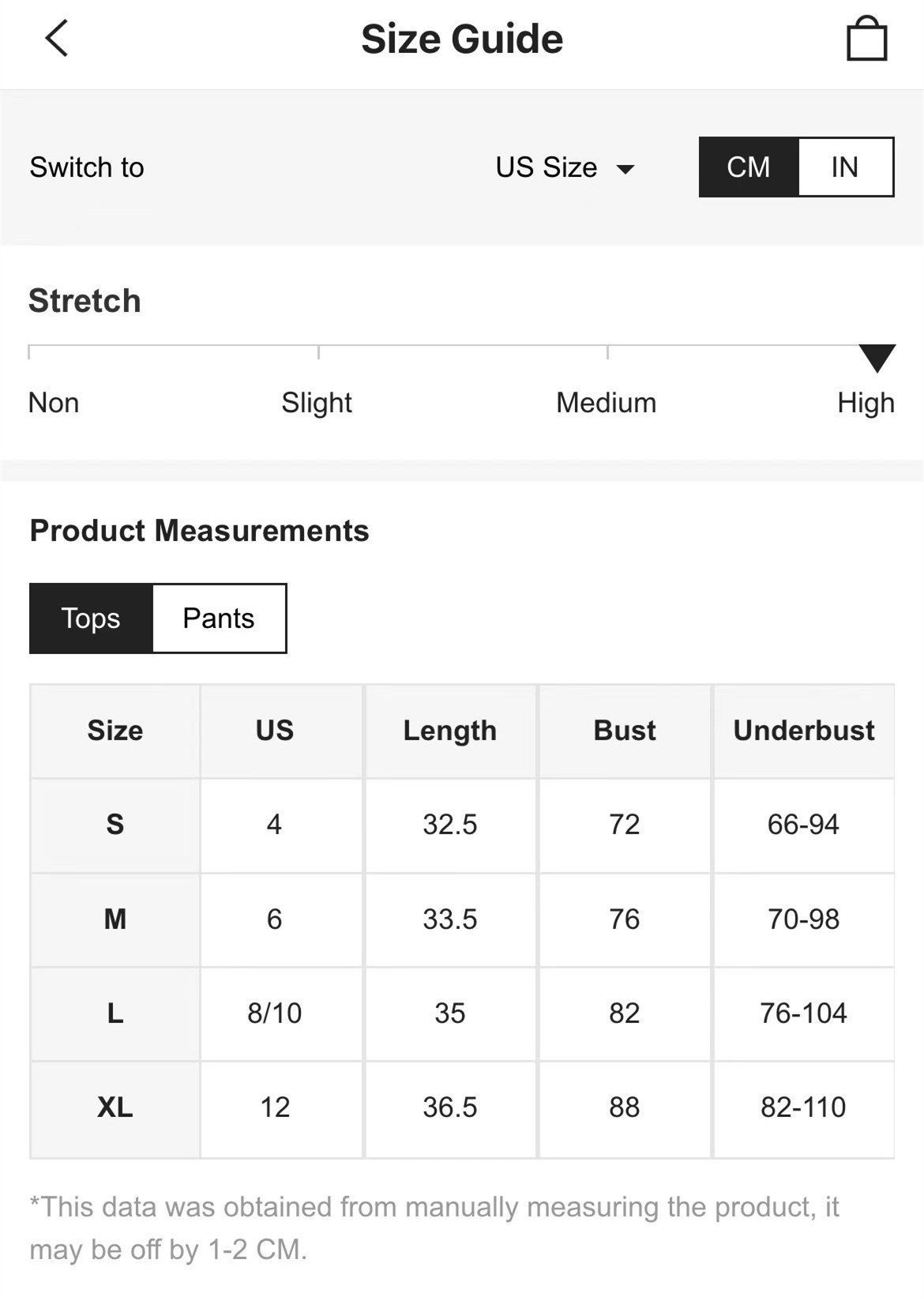Image resolution: width=924 pixels, height=1301 pixels.
Task: Tap the back arrow icon
Action: pyautogui.click(x=57, y=38)
